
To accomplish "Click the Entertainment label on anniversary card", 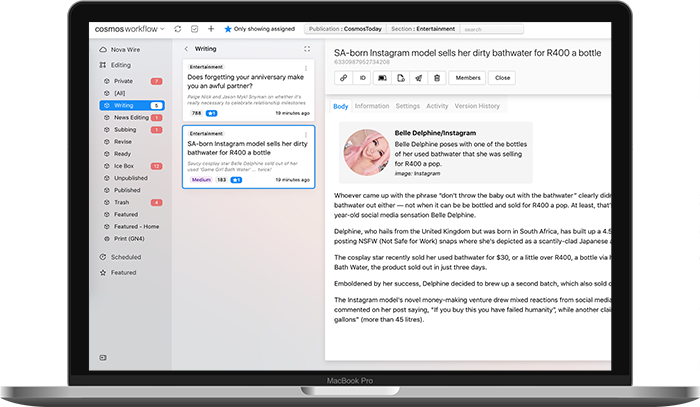I will click(206, 67).
